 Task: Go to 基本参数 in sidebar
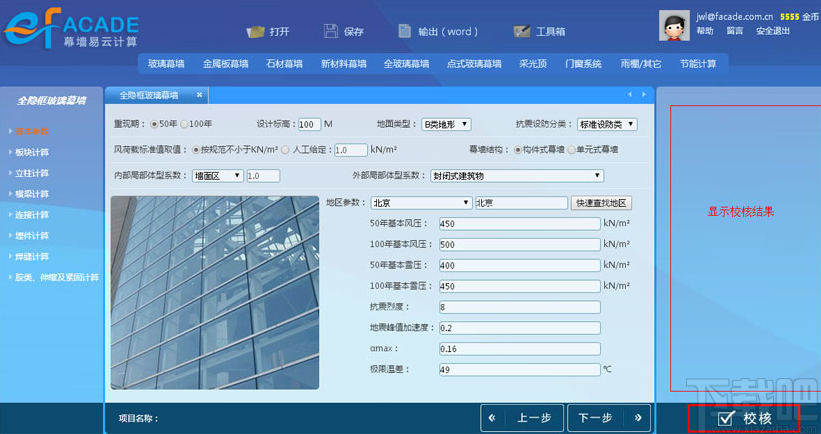click(x=31, y=131)
